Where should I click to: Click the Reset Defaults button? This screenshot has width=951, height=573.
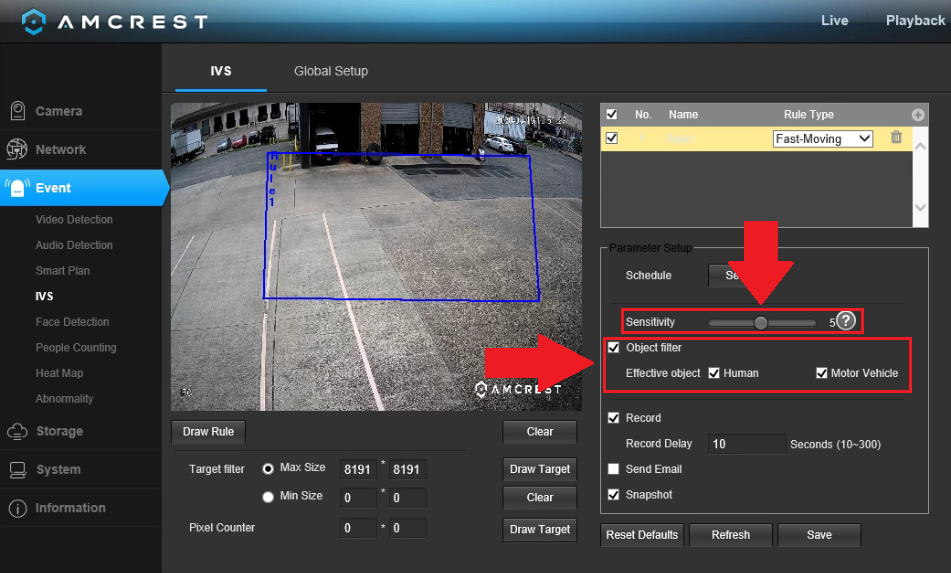642,535
